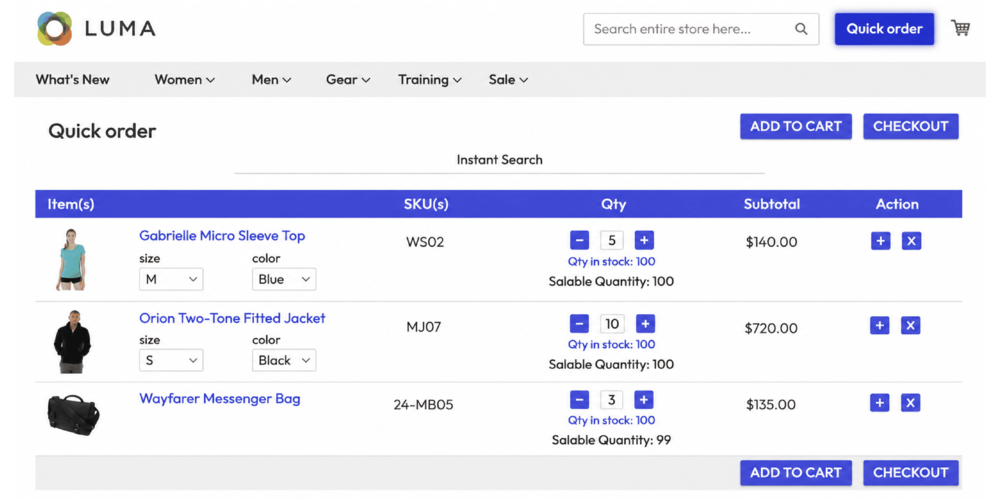Click quantity field showing 3
The height and width of the screenshot is (500, 1000).
tap(612, 400)
